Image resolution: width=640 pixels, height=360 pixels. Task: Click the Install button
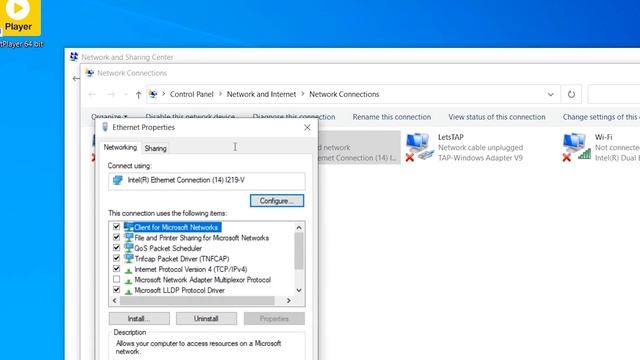(x=139, y=318)
